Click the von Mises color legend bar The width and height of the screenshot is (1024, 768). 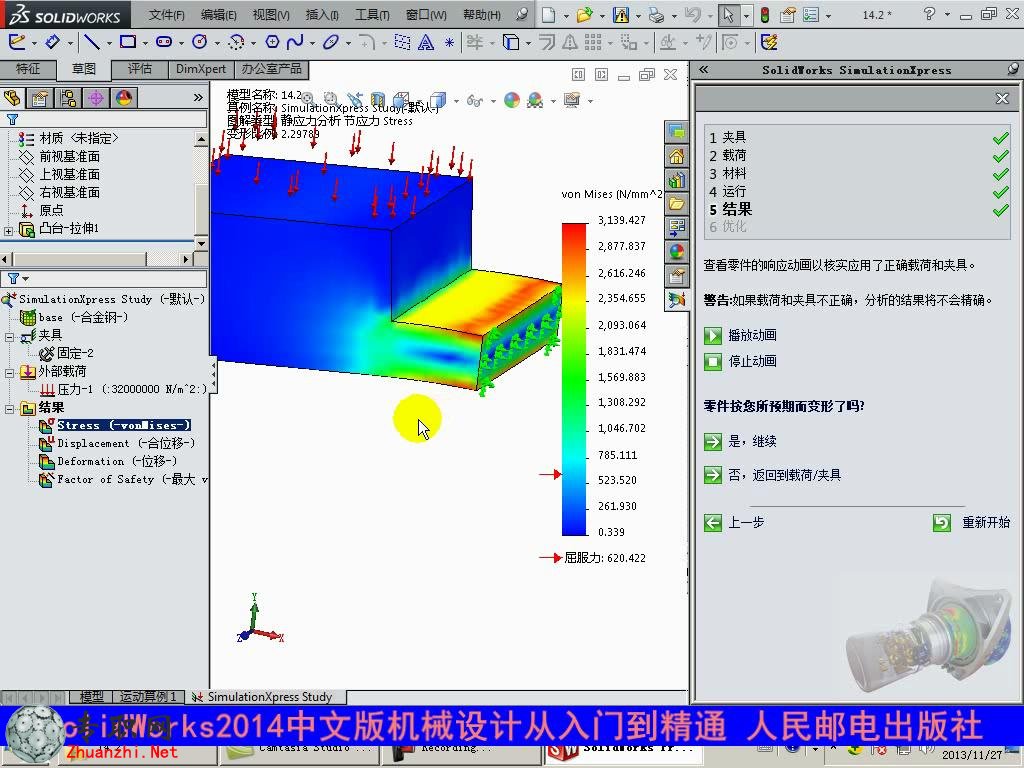(x=574, y=379)
